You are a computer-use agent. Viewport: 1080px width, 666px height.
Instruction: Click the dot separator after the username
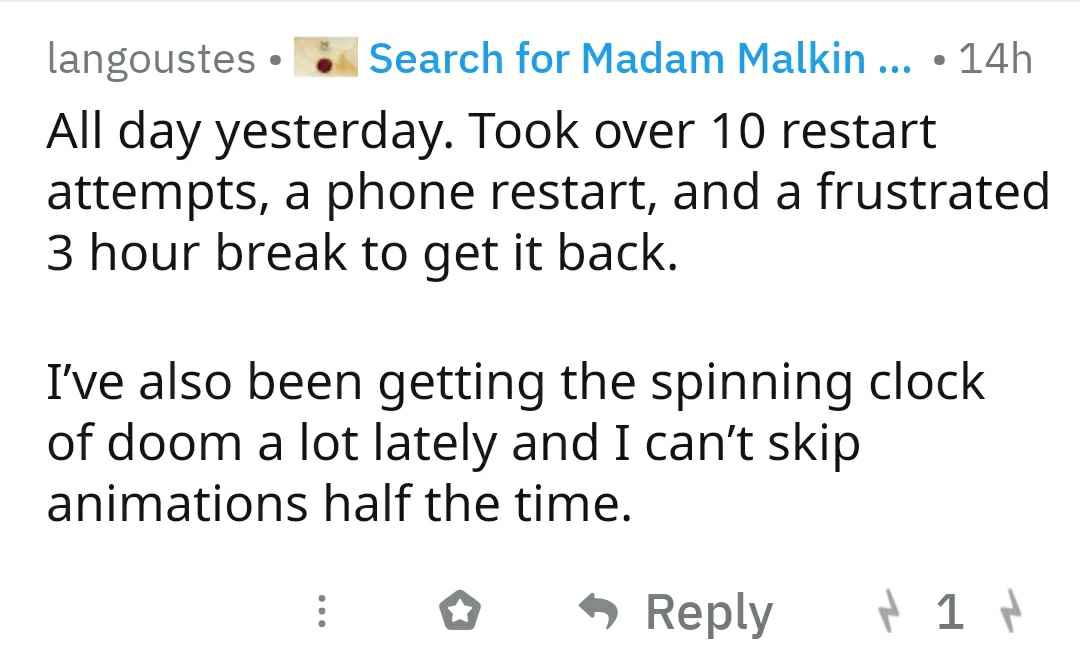pos(274,60)
